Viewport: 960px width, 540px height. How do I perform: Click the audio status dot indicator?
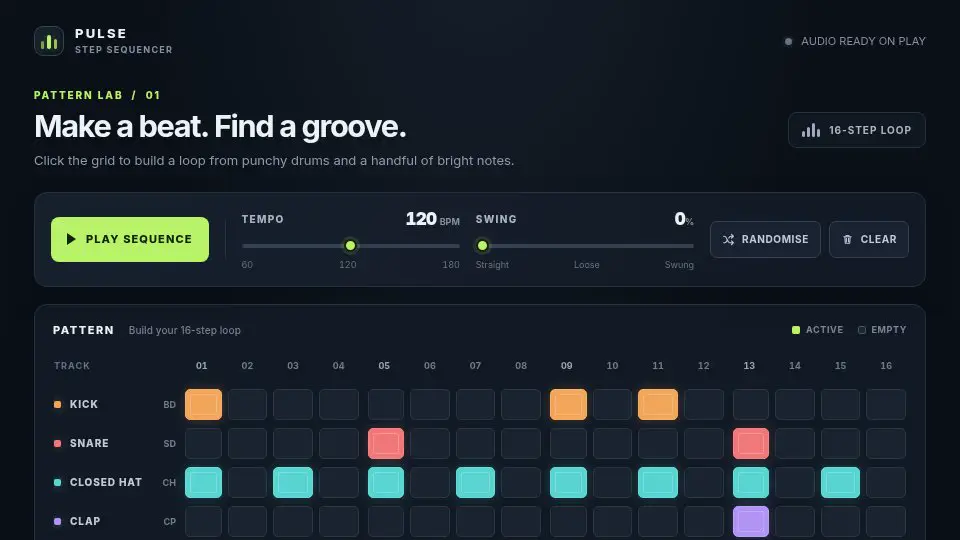pyautogui.click(x=789, y=42)
